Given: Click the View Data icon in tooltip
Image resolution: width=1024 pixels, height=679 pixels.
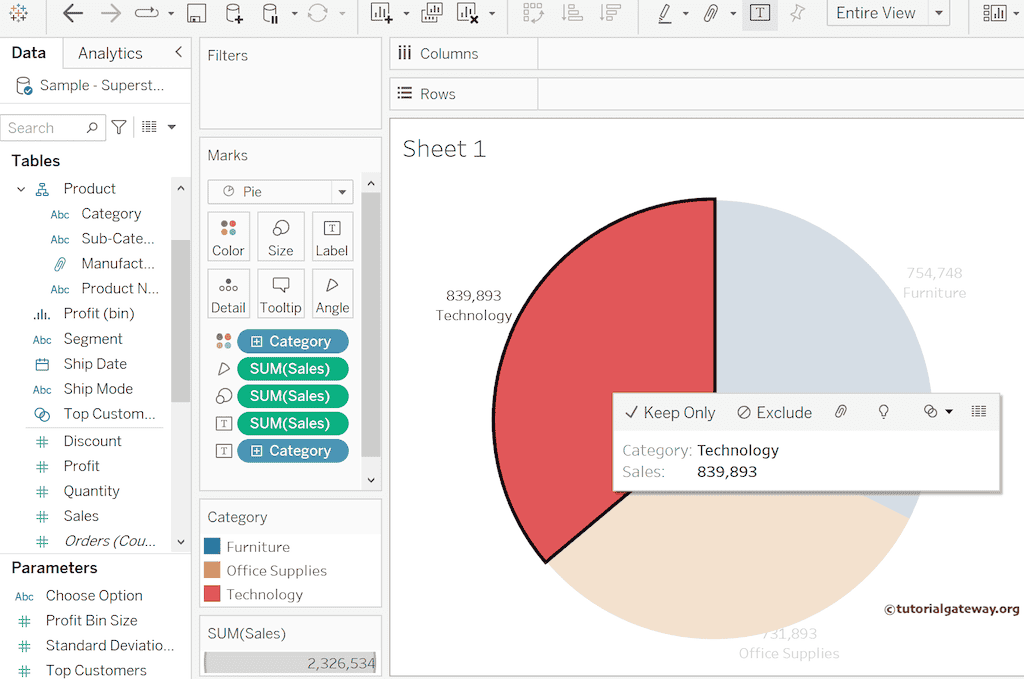Looking at the screenshot, I should (x=979, y=412).
